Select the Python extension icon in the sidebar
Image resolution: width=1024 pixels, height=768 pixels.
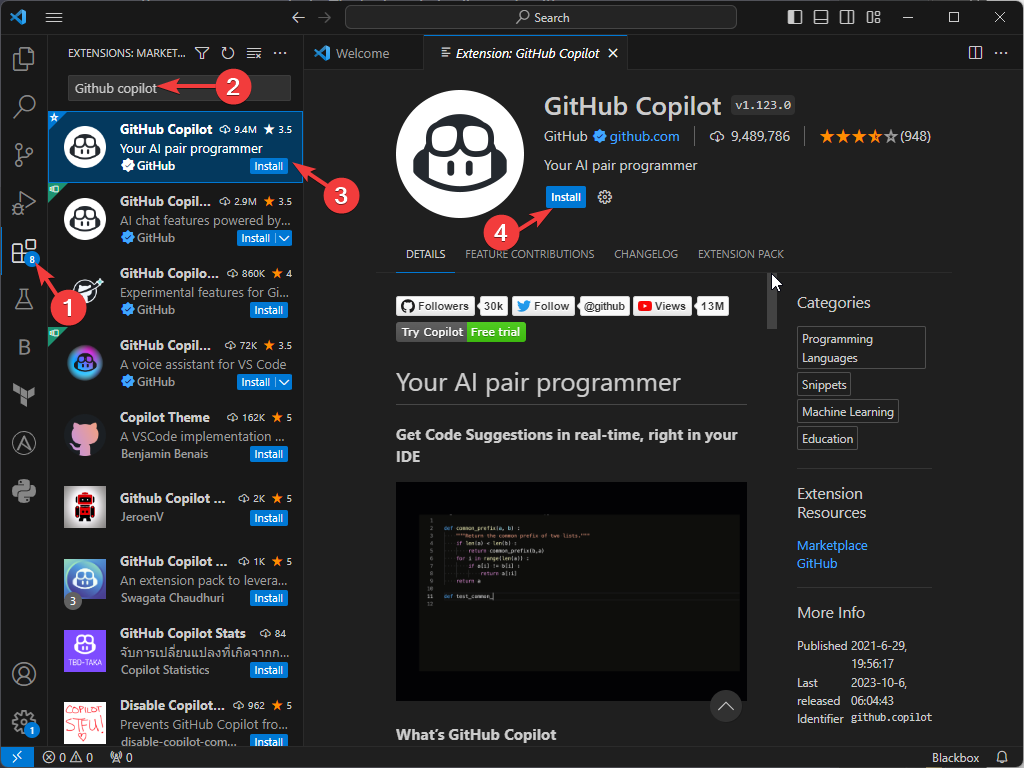24,490
